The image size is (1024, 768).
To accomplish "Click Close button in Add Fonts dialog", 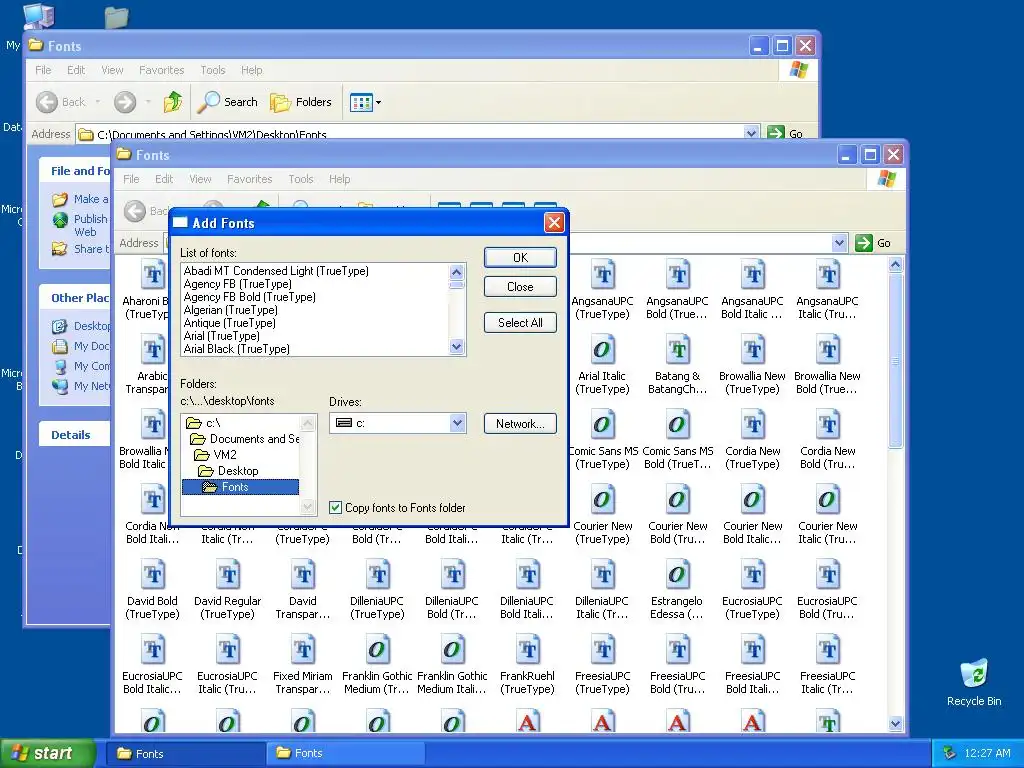I will click(x=520, y=287).
